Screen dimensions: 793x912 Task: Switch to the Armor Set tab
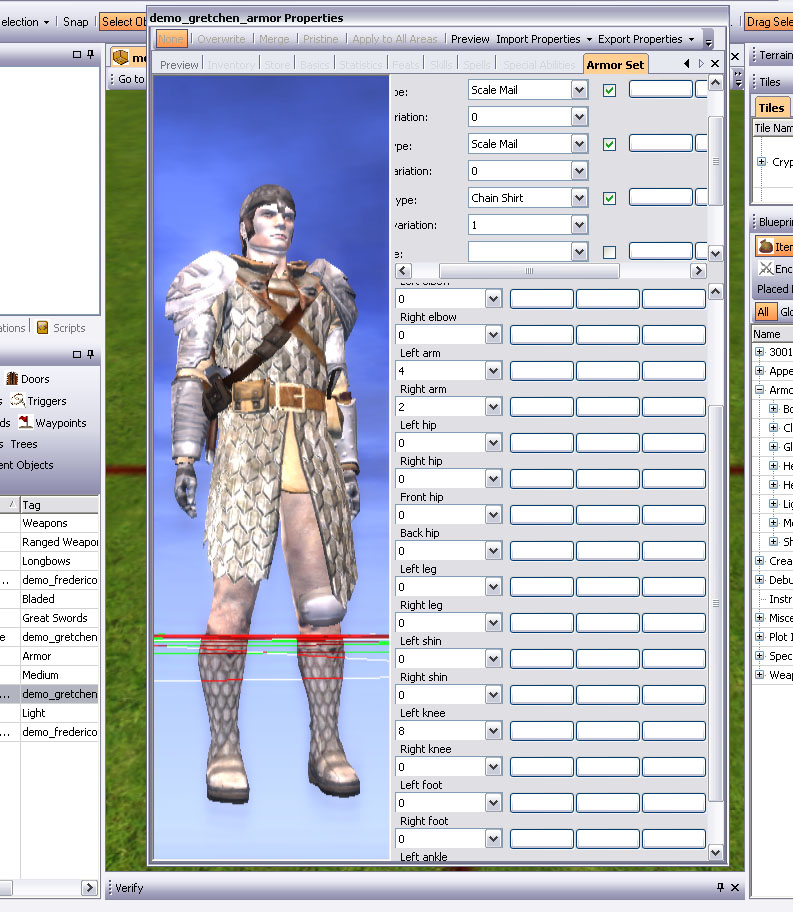pyautogui.click(x=615, y=65)
